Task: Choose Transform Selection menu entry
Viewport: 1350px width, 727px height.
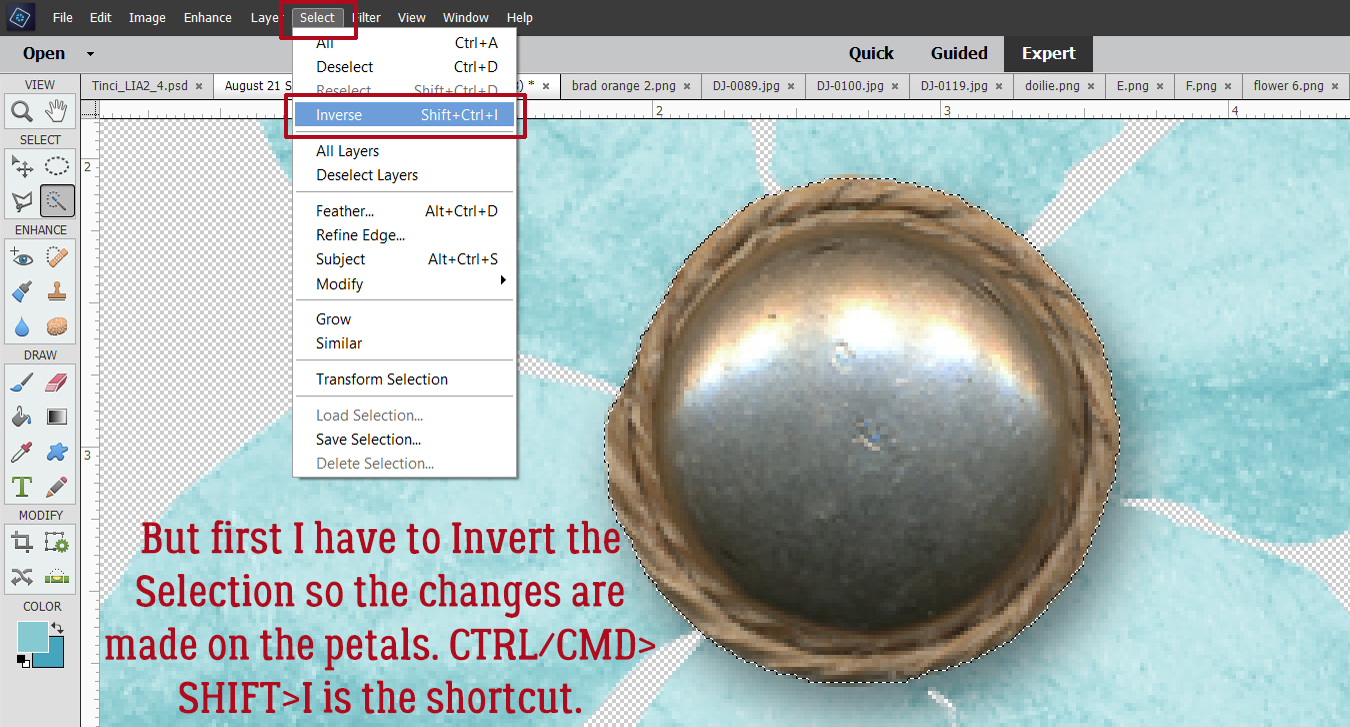Action: [x=404, y=379]
